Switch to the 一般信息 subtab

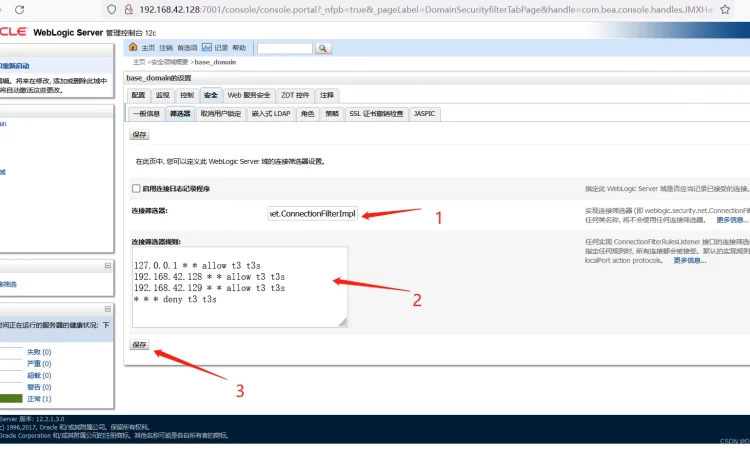coord(146,114)
